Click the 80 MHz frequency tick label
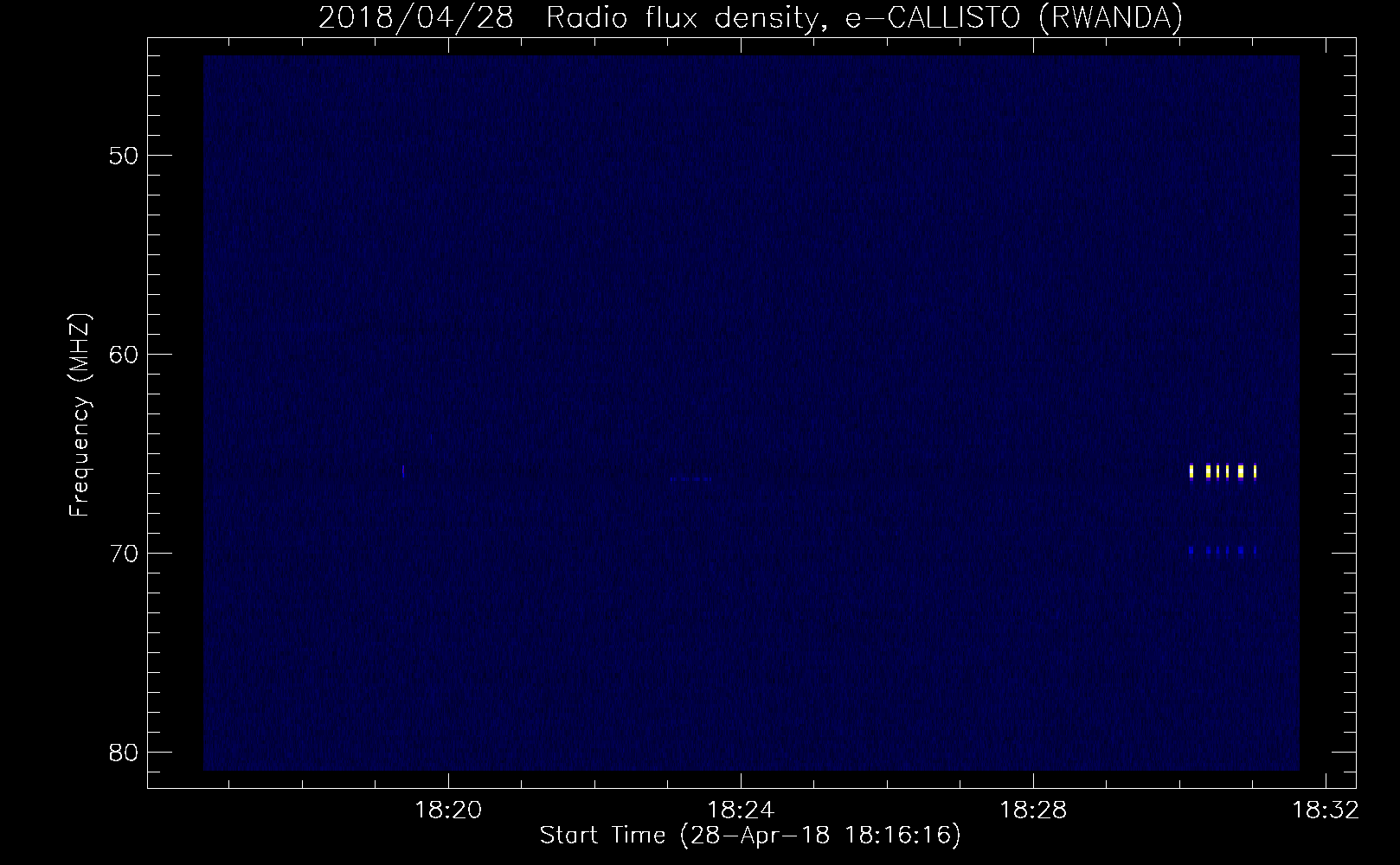Viewport: 1400px width, 865px height. coord(124,752)
